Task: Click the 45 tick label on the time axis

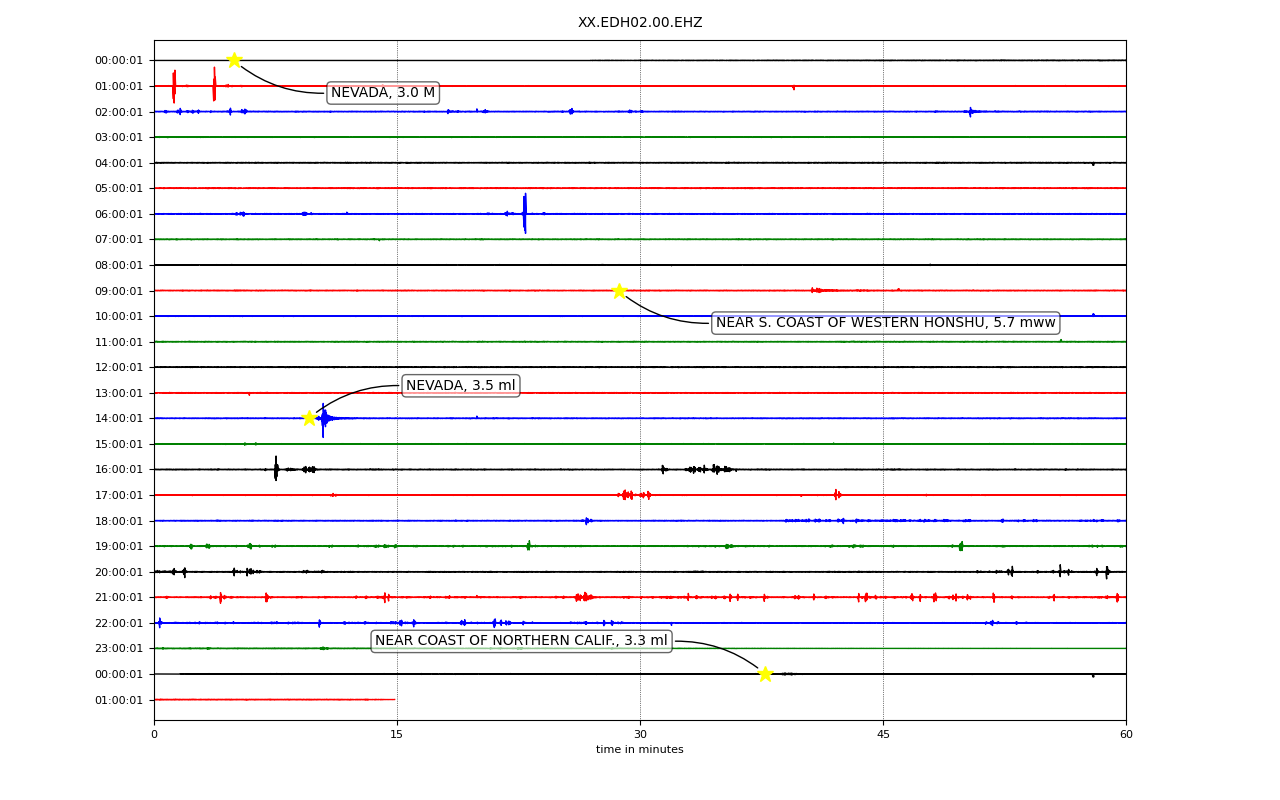Action: coord(883,735)
